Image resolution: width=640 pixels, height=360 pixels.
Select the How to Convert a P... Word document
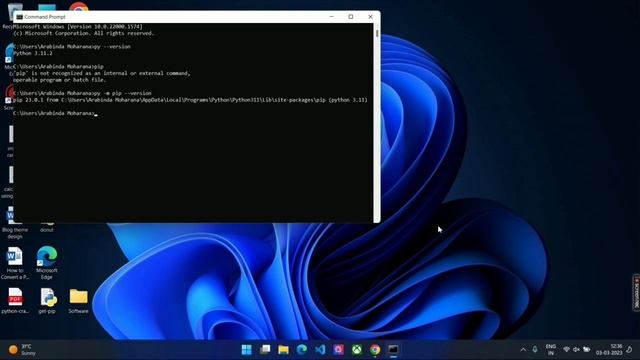(15, 263)
